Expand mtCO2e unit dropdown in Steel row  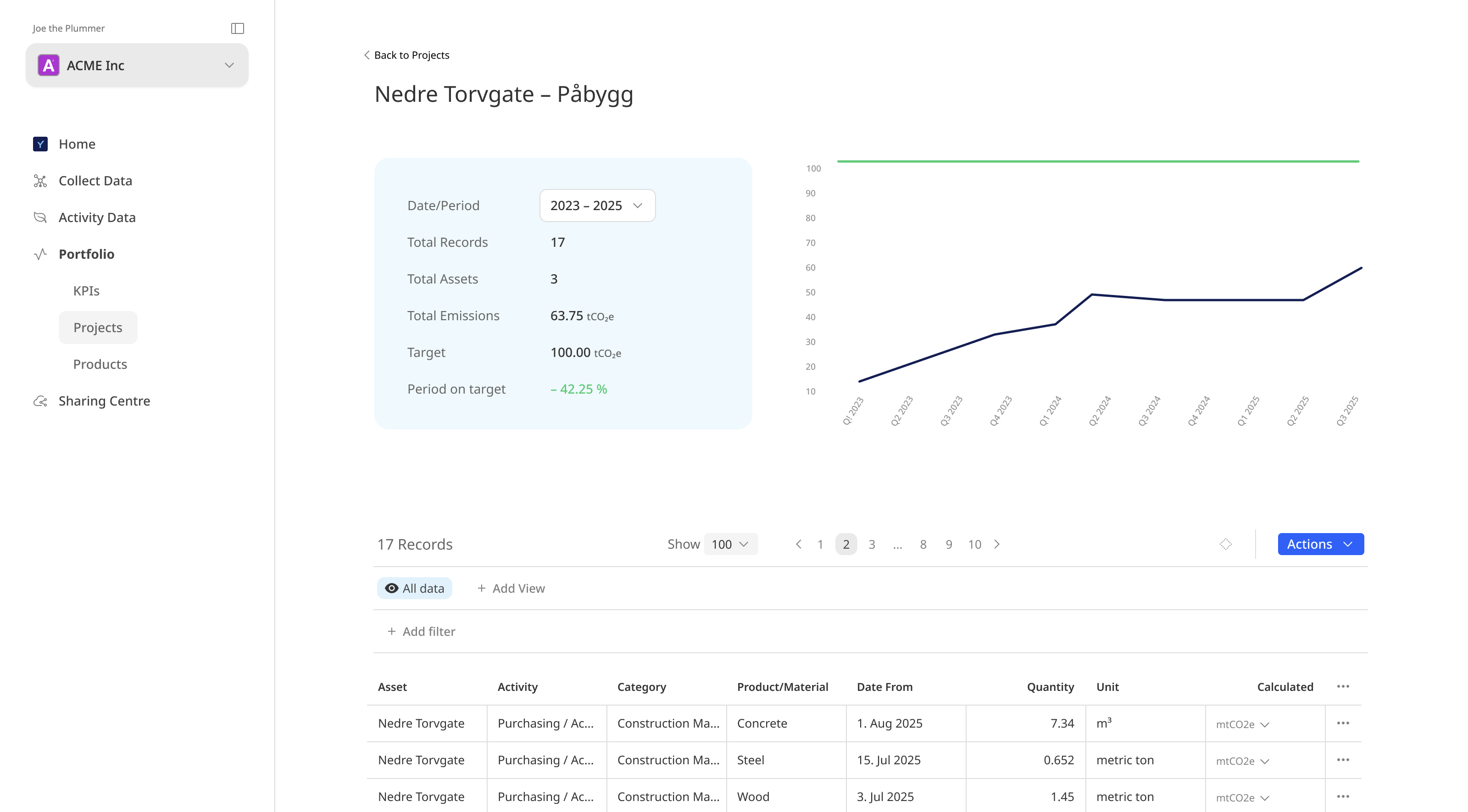click(1242, 761)
